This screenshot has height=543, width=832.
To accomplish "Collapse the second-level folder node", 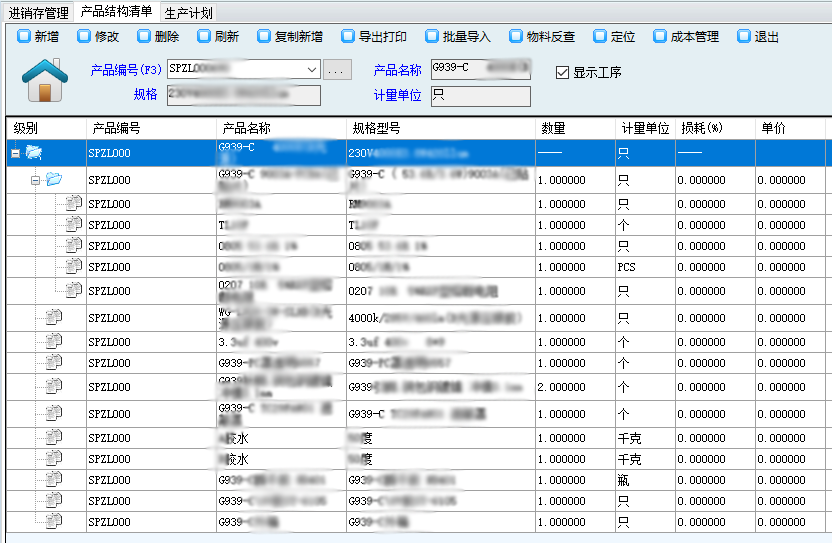I will tap(34, 180).
